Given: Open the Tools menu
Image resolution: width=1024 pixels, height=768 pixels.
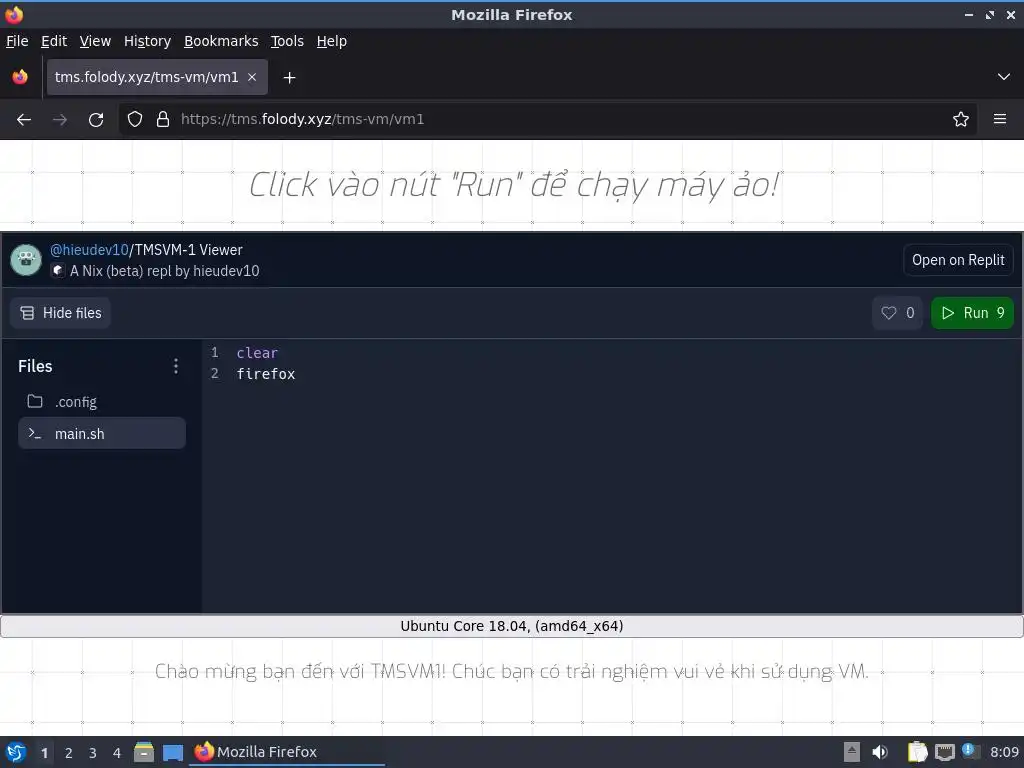Looking at the screenshot, I should pyautogui.click(x=287, y=41).
